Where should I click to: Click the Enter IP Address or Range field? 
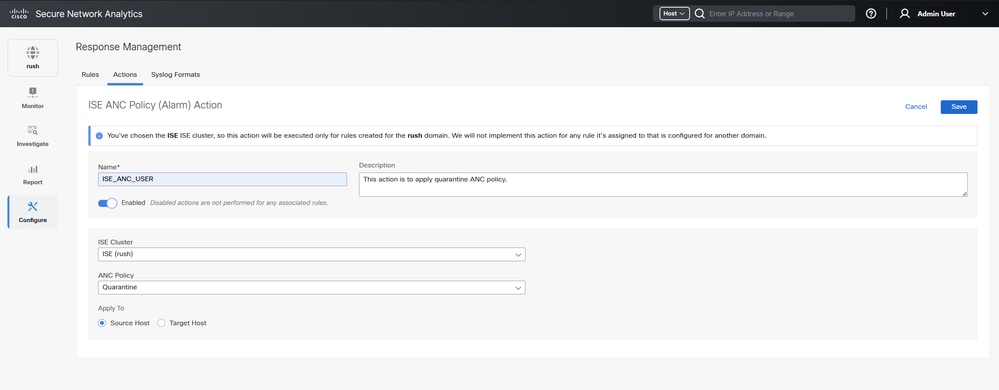pyautogui.click(x=779, y=13)
